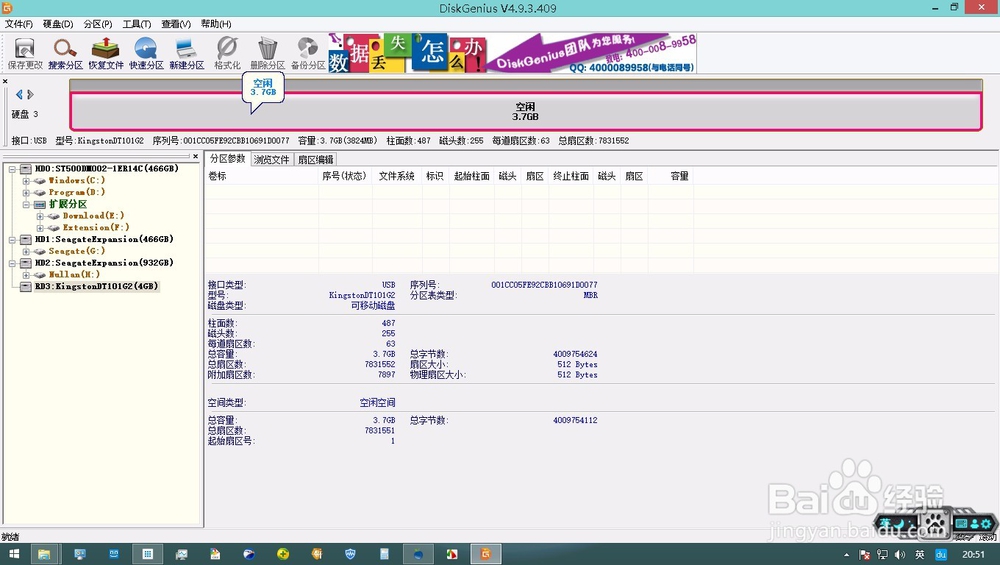The image size is (1000, 565).
Task: Click the Backup Partition (备份分区) icon
Action: click(x=308, y=53)
